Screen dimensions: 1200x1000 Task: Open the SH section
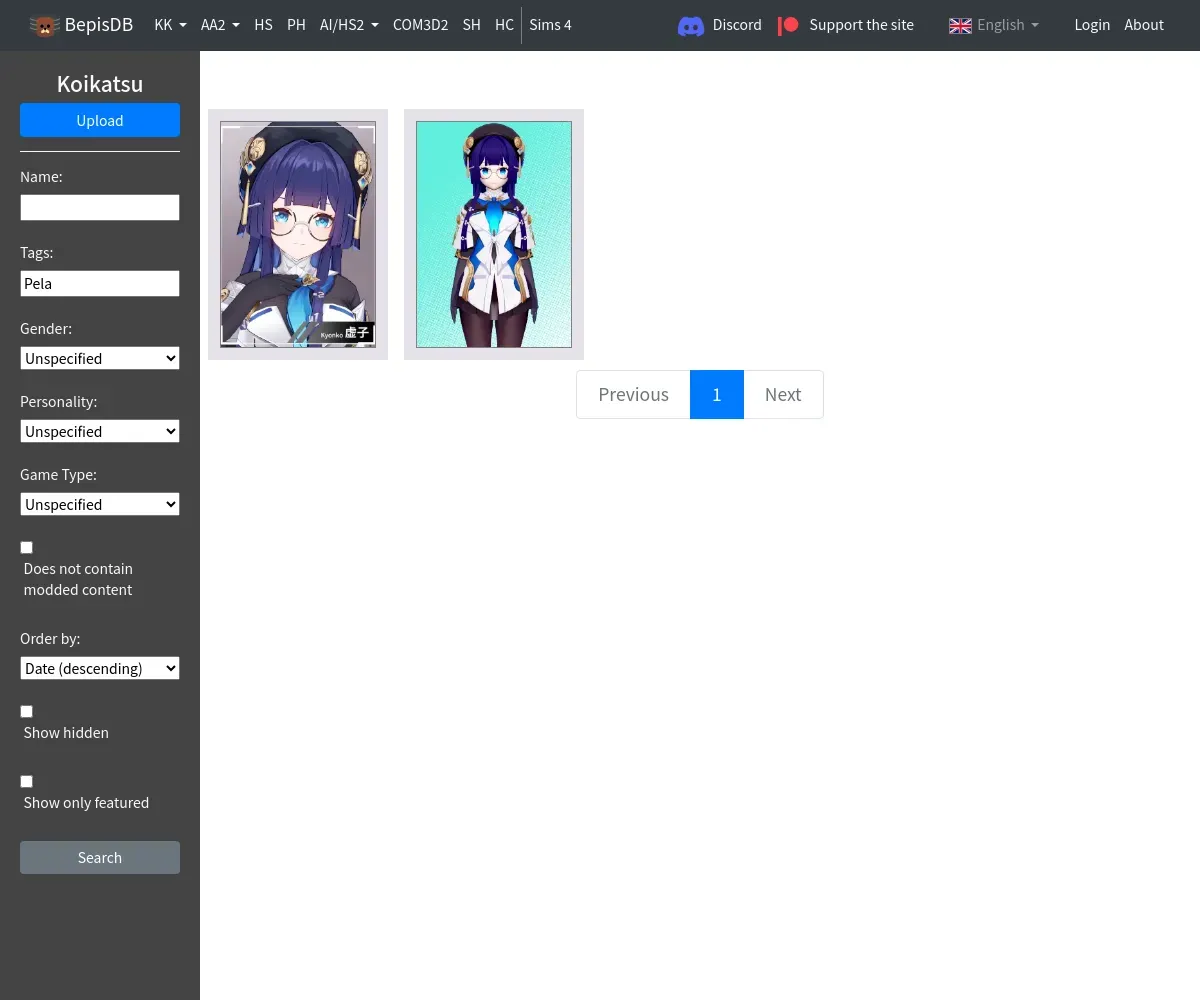(471, 25)
